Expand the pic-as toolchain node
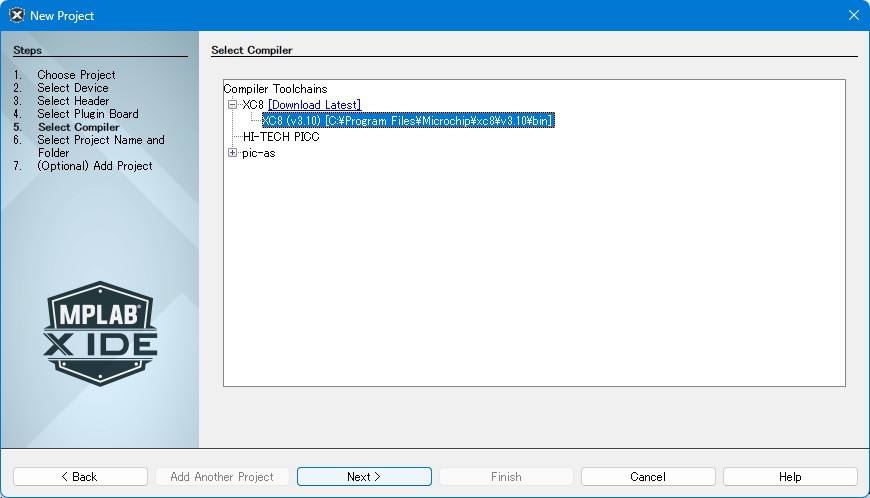Image resolution: width=870 pixels, height=498 pixels. coord(232,153)
